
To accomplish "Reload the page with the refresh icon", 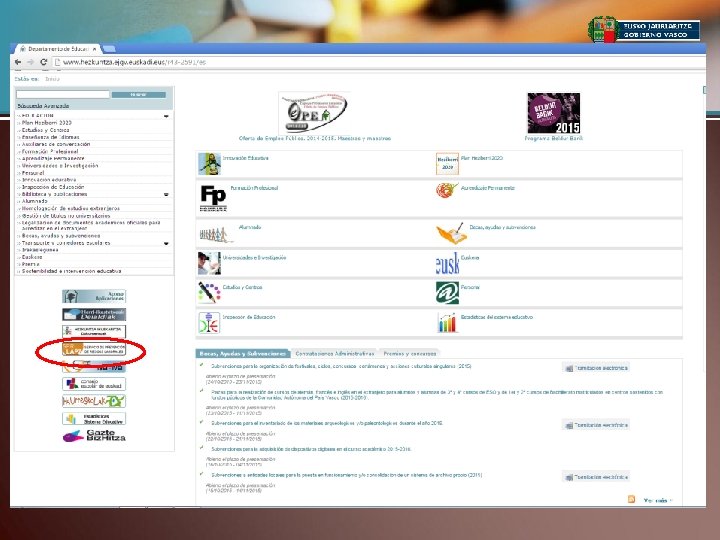I will tap(44, 62).
